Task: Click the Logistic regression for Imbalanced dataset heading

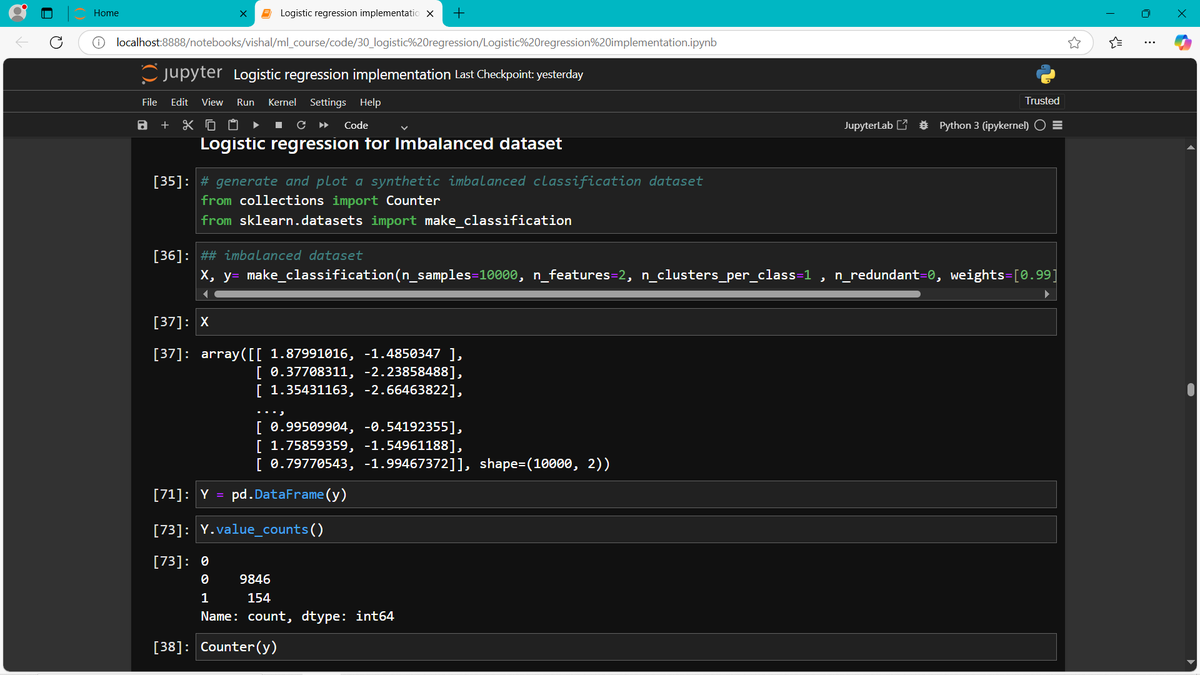Action: (x=381, y=145)
